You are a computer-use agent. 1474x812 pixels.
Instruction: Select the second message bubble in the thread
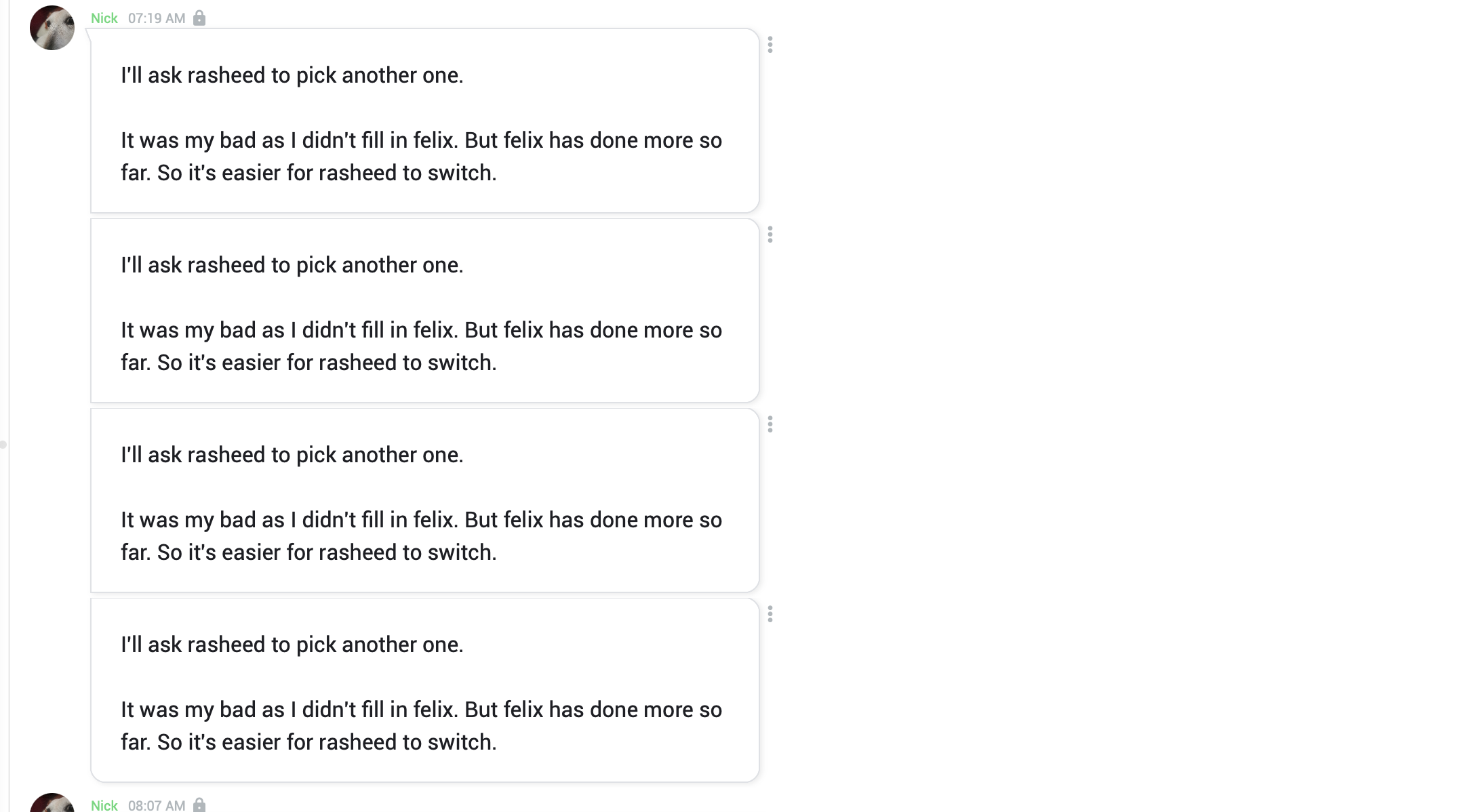tap(425, 312)
